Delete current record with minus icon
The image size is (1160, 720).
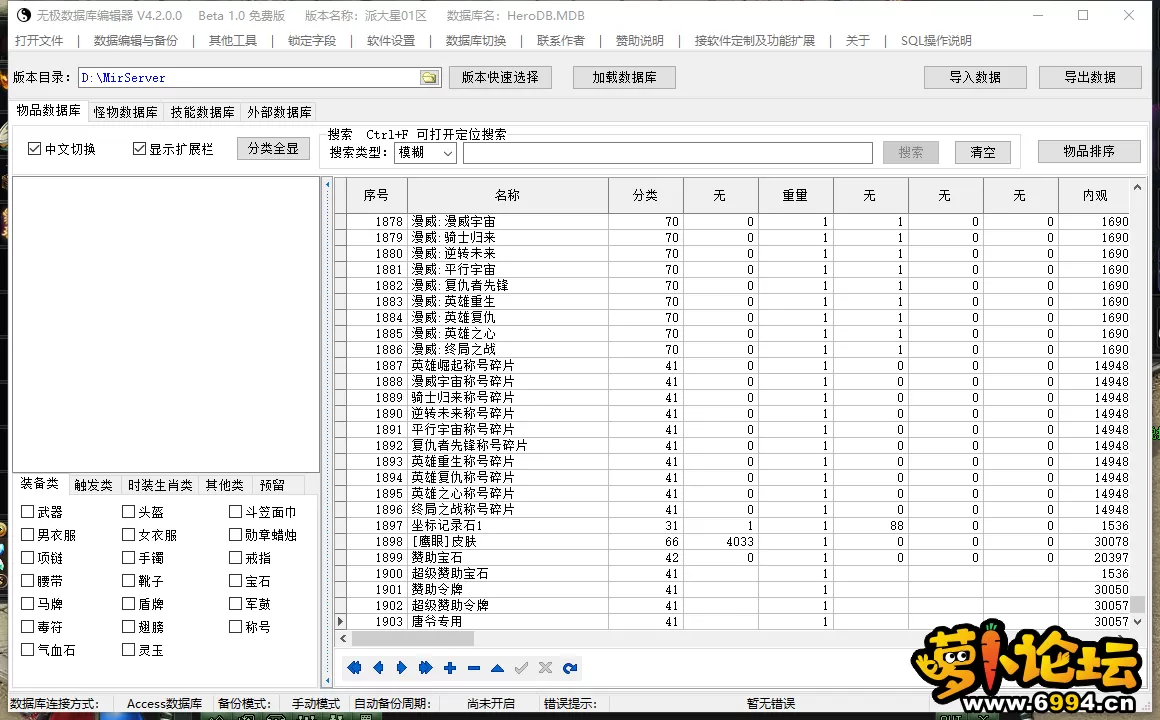click(473, 668)
